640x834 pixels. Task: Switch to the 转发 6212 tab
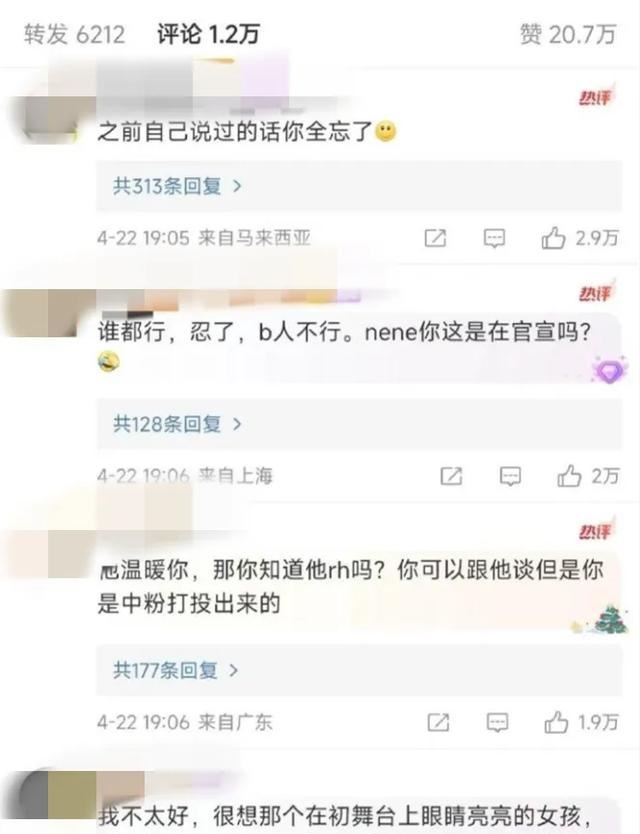(x=74, y=34)
